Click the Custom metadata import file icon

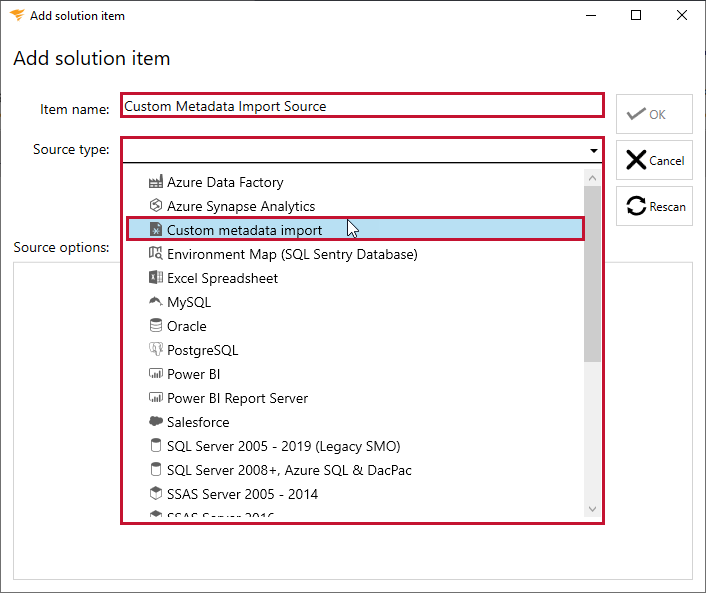(155, 230)
